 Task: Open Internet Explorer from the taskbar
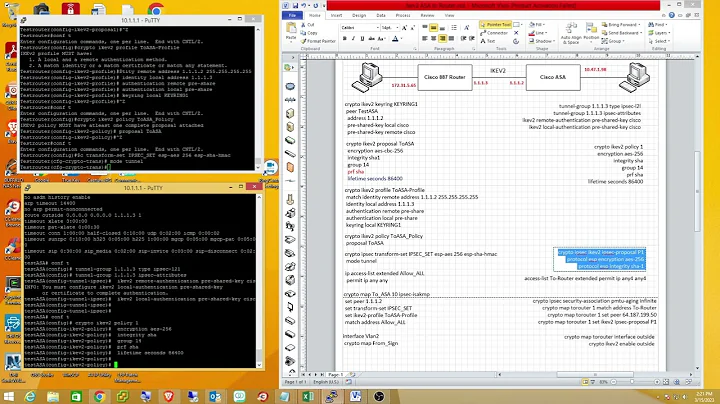[30, 396]
